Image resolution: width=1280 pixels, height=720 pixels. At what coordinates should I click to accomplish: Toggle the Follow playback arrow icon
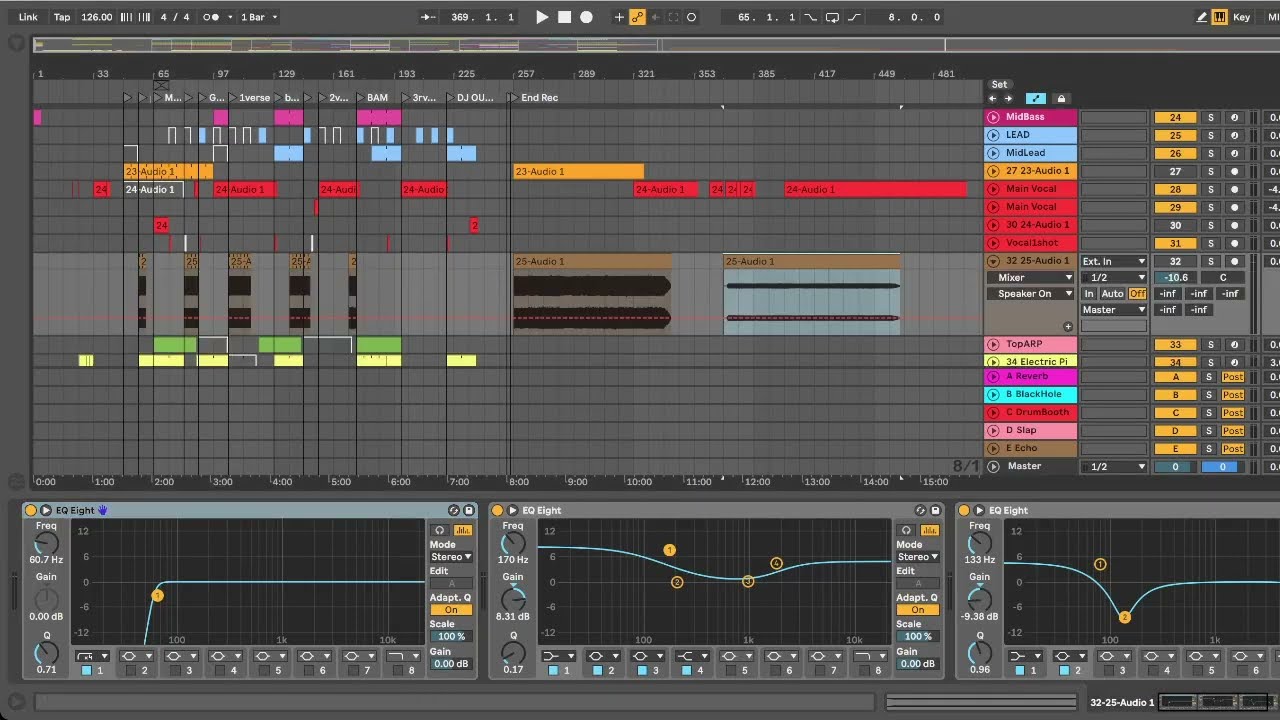tap(429, 17)
